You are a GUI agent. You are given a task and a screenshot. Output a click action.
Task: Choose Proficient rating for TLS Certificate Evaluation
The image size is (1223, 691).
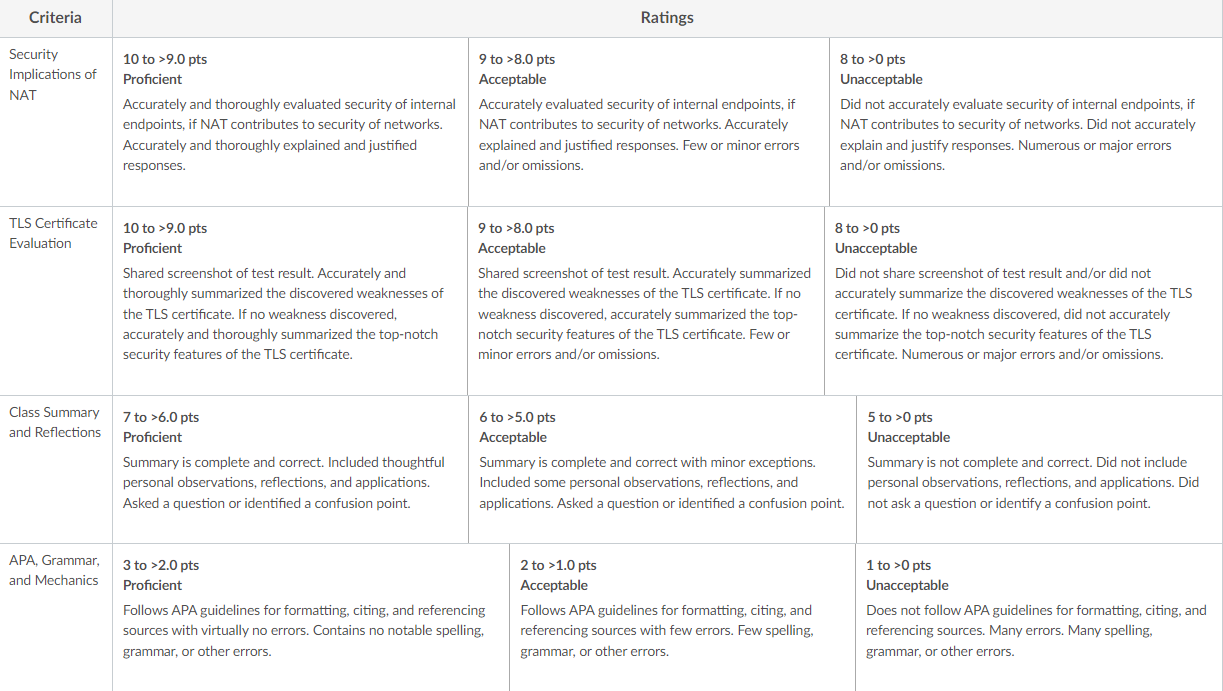pyautogui.click(x=290, y=301)
